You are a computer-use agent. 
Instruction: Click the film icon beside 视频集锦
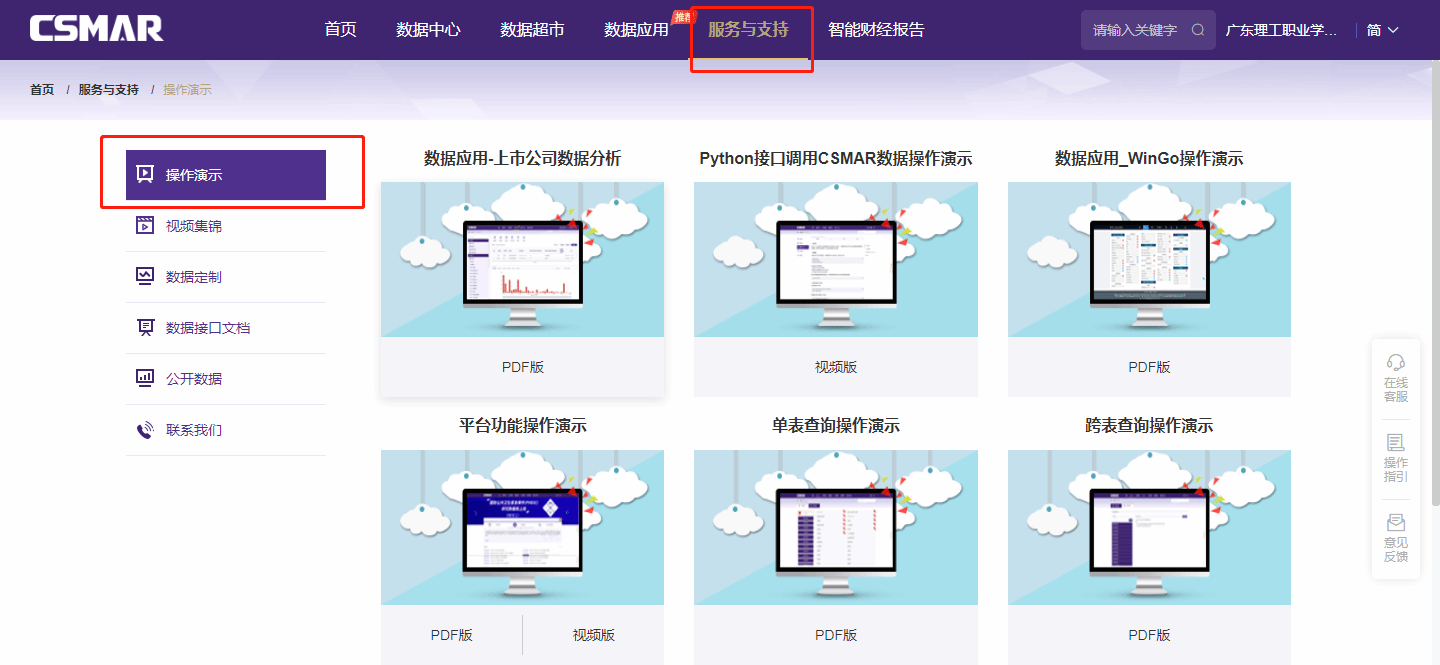(145, 226)
